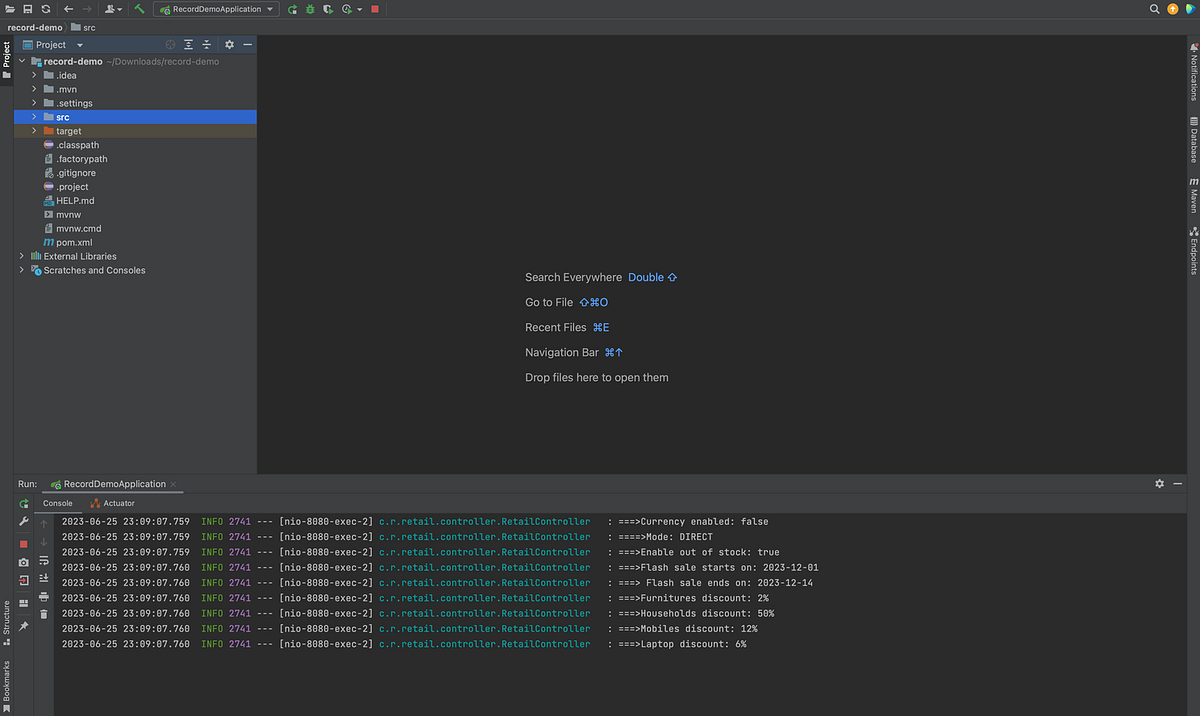Open the Maven tool window on right sidebar
Image resolution: width=1200 pixels, height=716 pixels.
tap(1193, 190)
